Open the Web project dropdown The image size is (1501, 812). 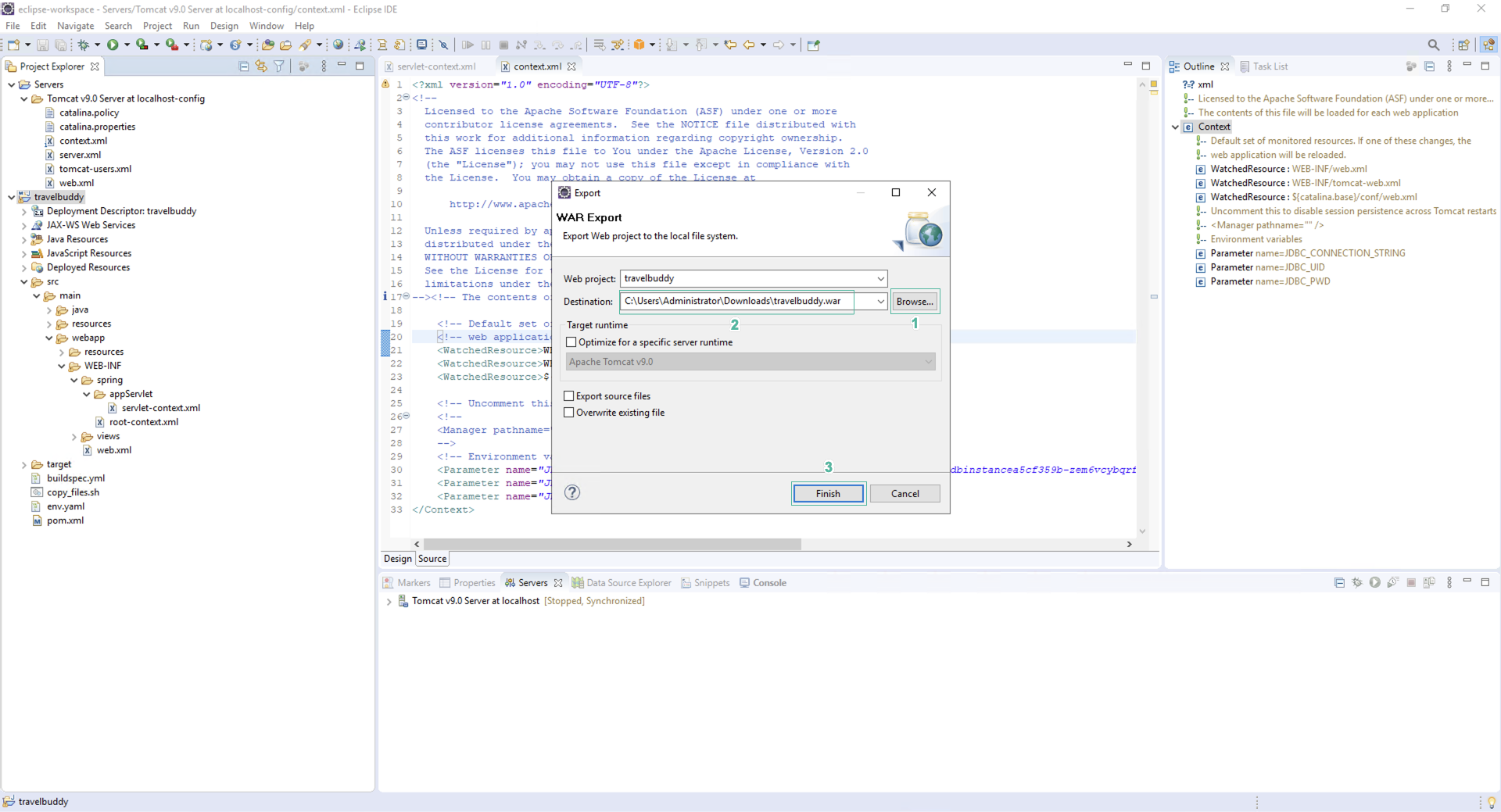[x=880, y=278]
